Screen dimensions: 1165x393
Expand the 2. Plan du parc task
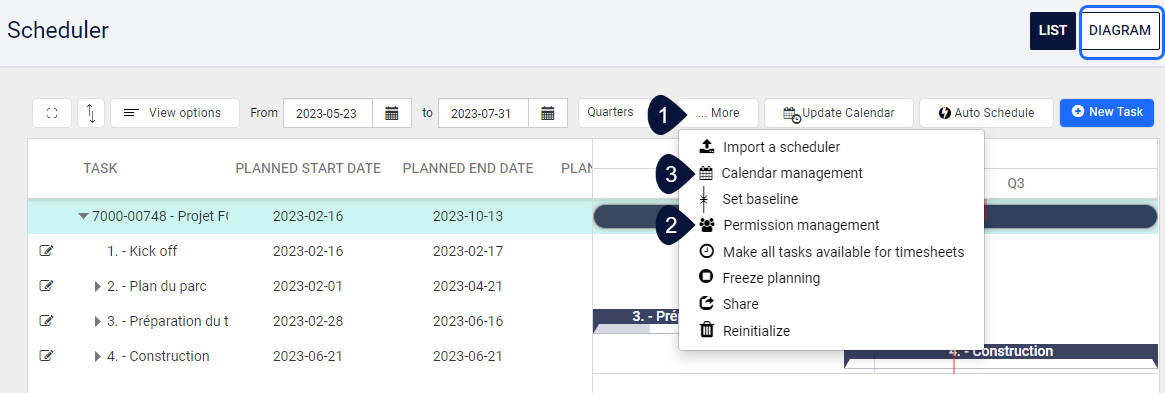pyautogui.click(x=98, y=286)
